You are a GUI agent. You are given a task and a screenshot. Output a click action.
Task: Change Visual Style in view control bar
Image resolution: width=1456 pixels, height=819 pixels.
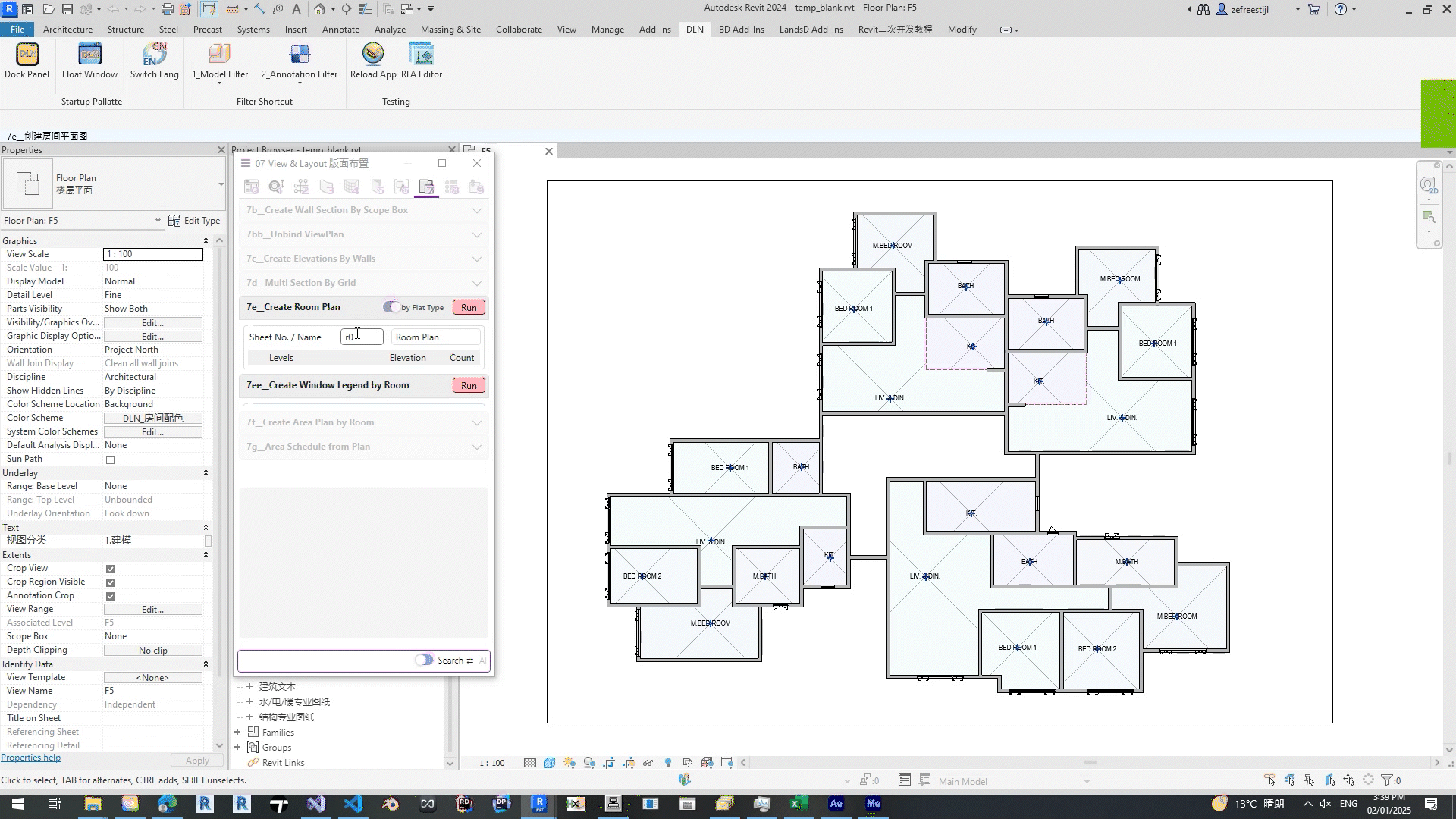[549, 763]
